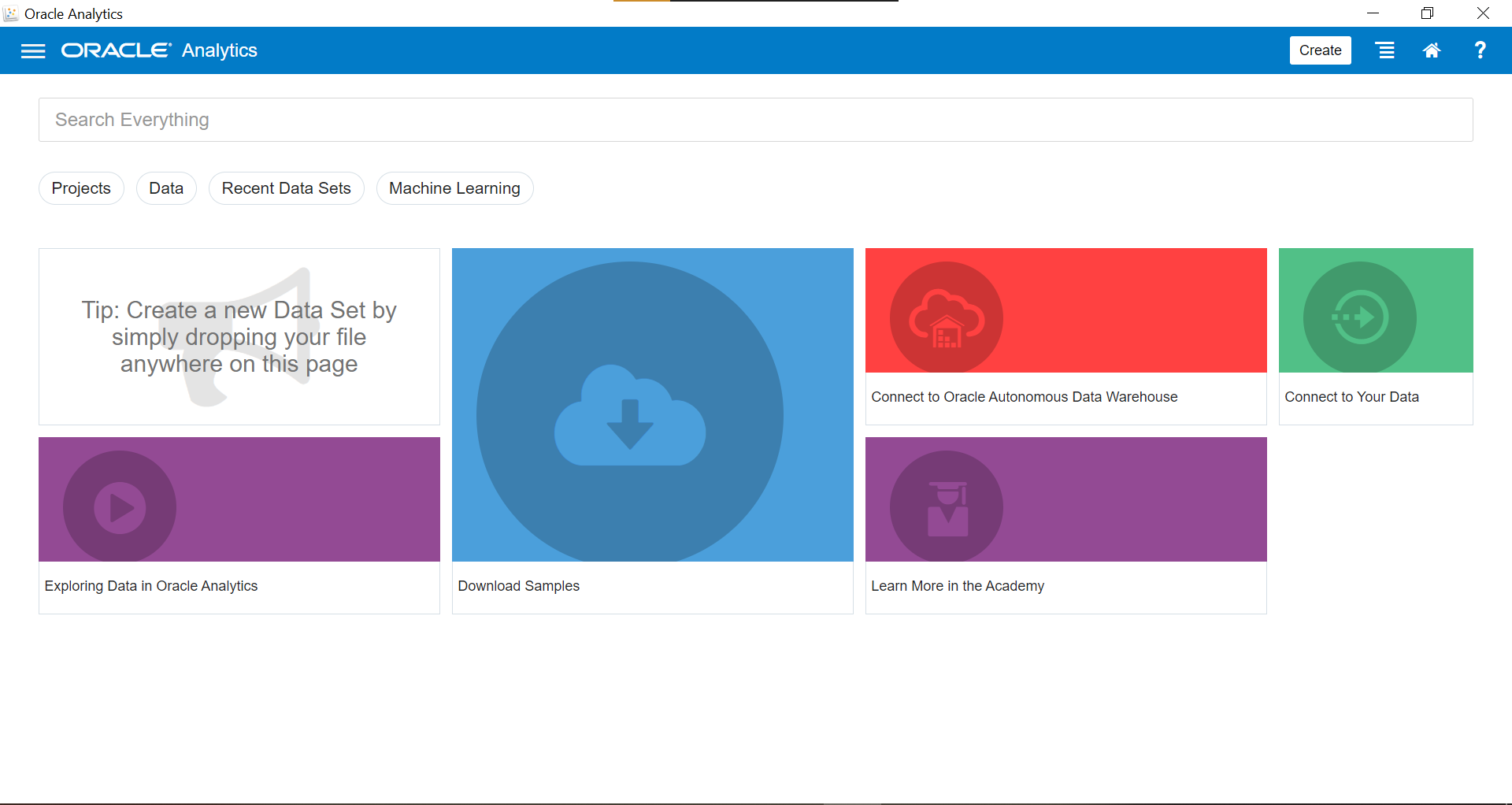Click the cloud download icon
Viewport: 1512px width, 805px height.
click(x=630, y=415)
